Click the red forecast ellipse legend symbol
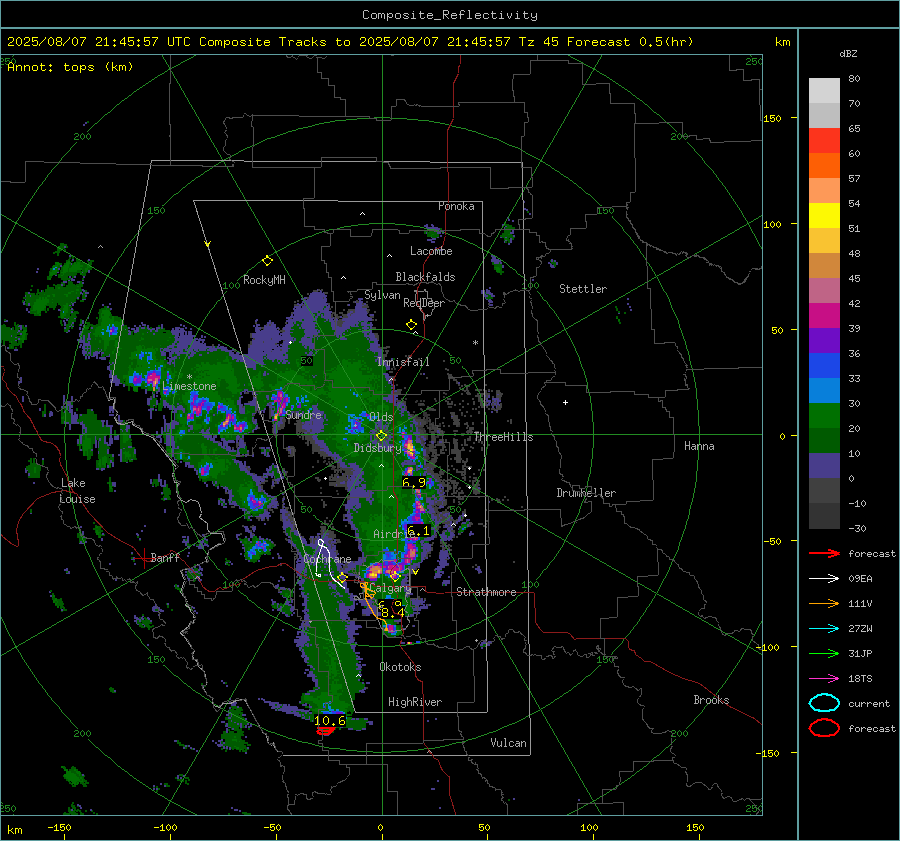Screen dimensions: 900x841 (824, 728)
